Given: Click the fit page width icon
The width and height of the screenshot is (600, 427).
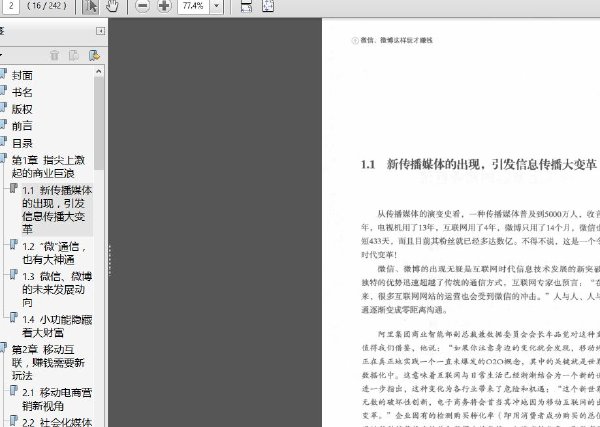Looking at the screenshot, I should coord(246,6).
